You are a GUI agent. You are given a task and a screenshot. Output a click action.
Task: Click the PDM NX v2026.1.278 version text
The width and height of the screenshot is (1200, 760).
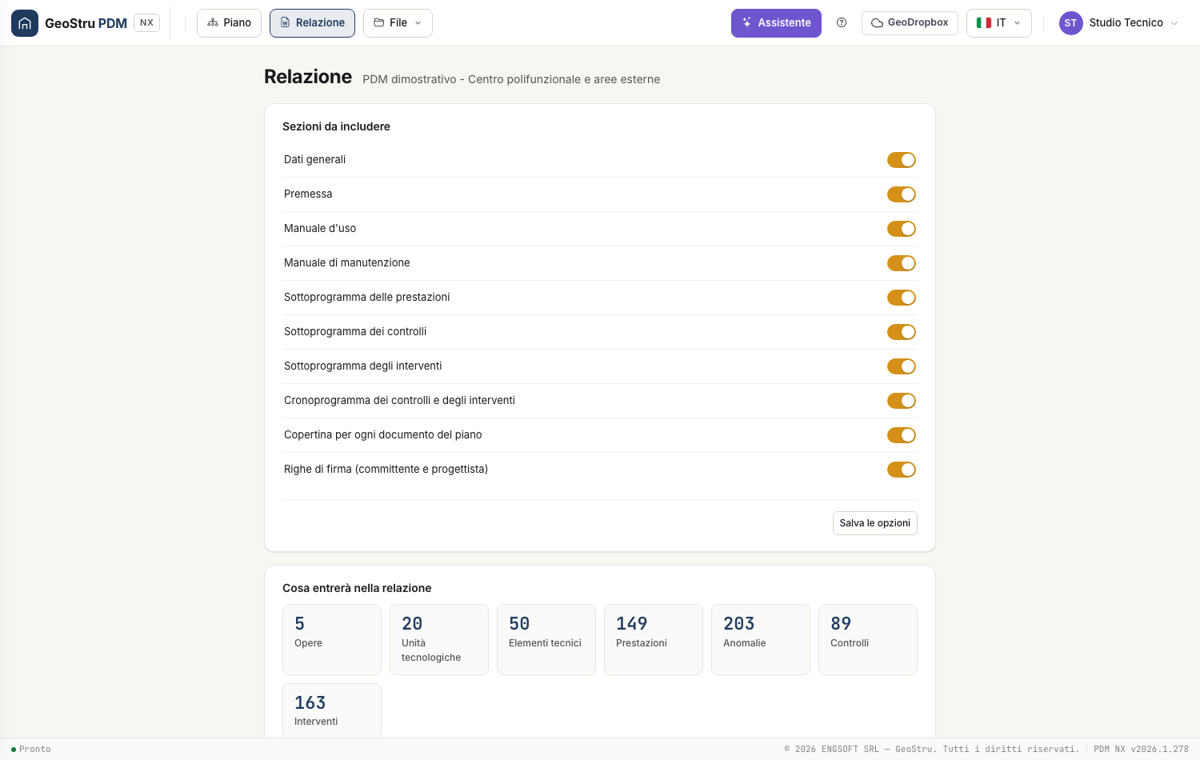1141,749
